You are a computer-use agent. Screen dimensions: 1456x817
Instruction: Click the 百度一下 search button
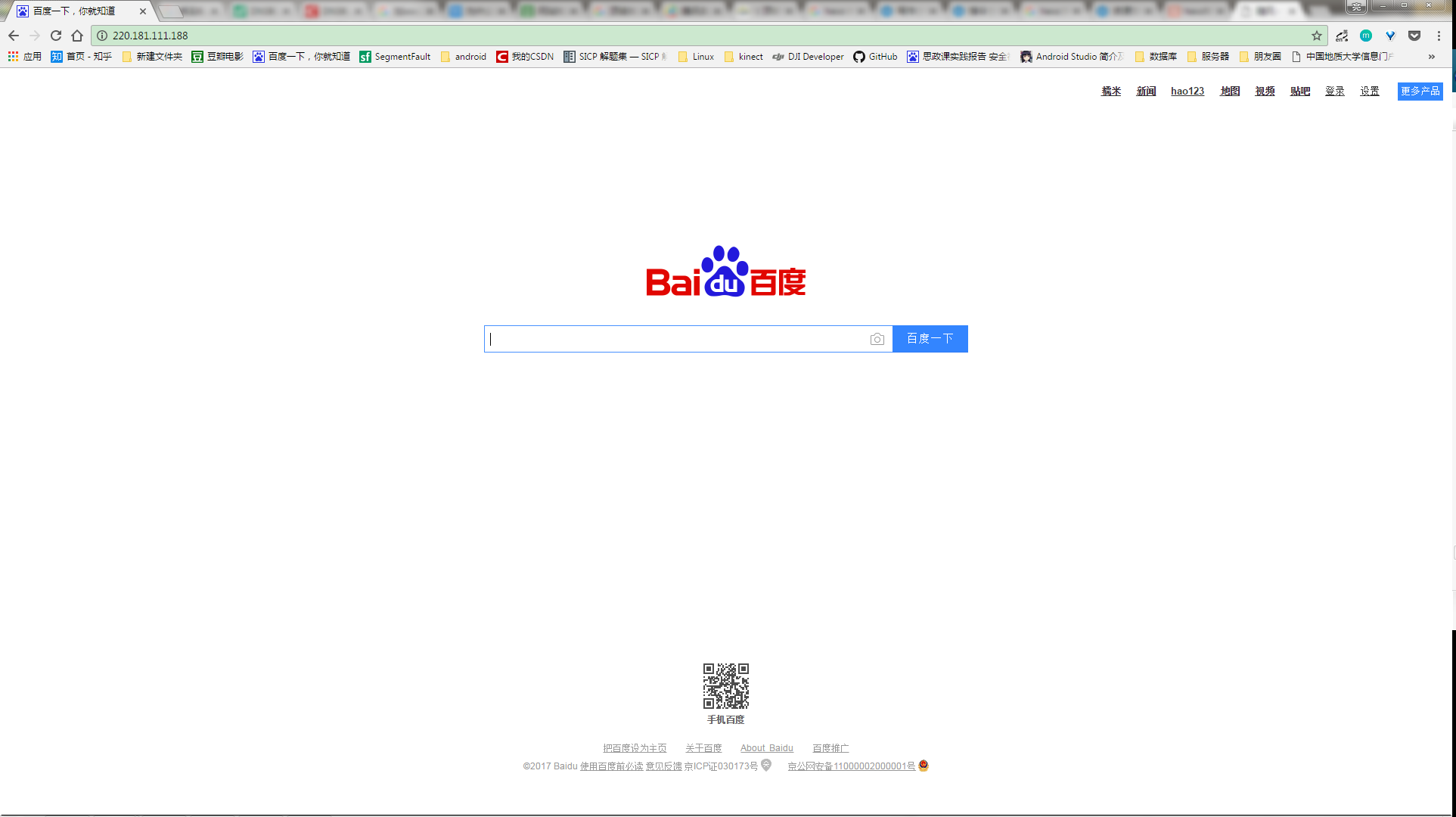pos(930,339)
